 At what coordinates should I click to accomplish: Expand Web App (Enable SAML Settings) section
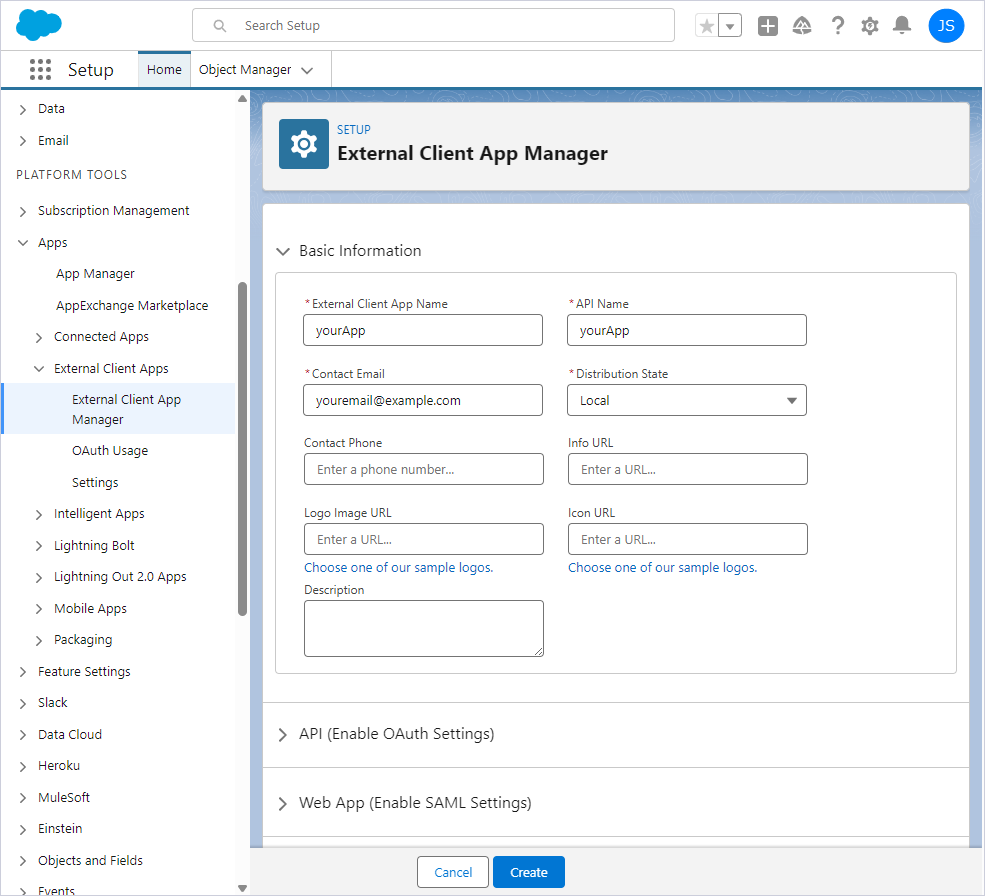[x=283, y=804]
